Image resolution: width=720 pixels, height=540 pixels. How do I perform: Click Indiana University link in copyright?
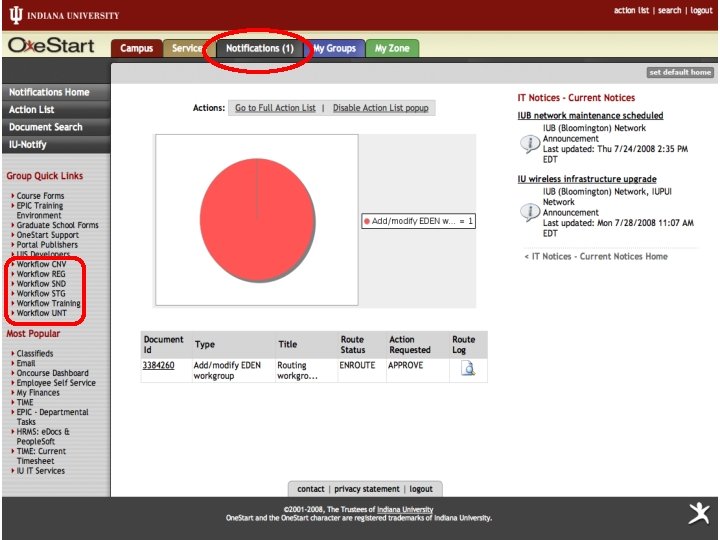[405, 510]
